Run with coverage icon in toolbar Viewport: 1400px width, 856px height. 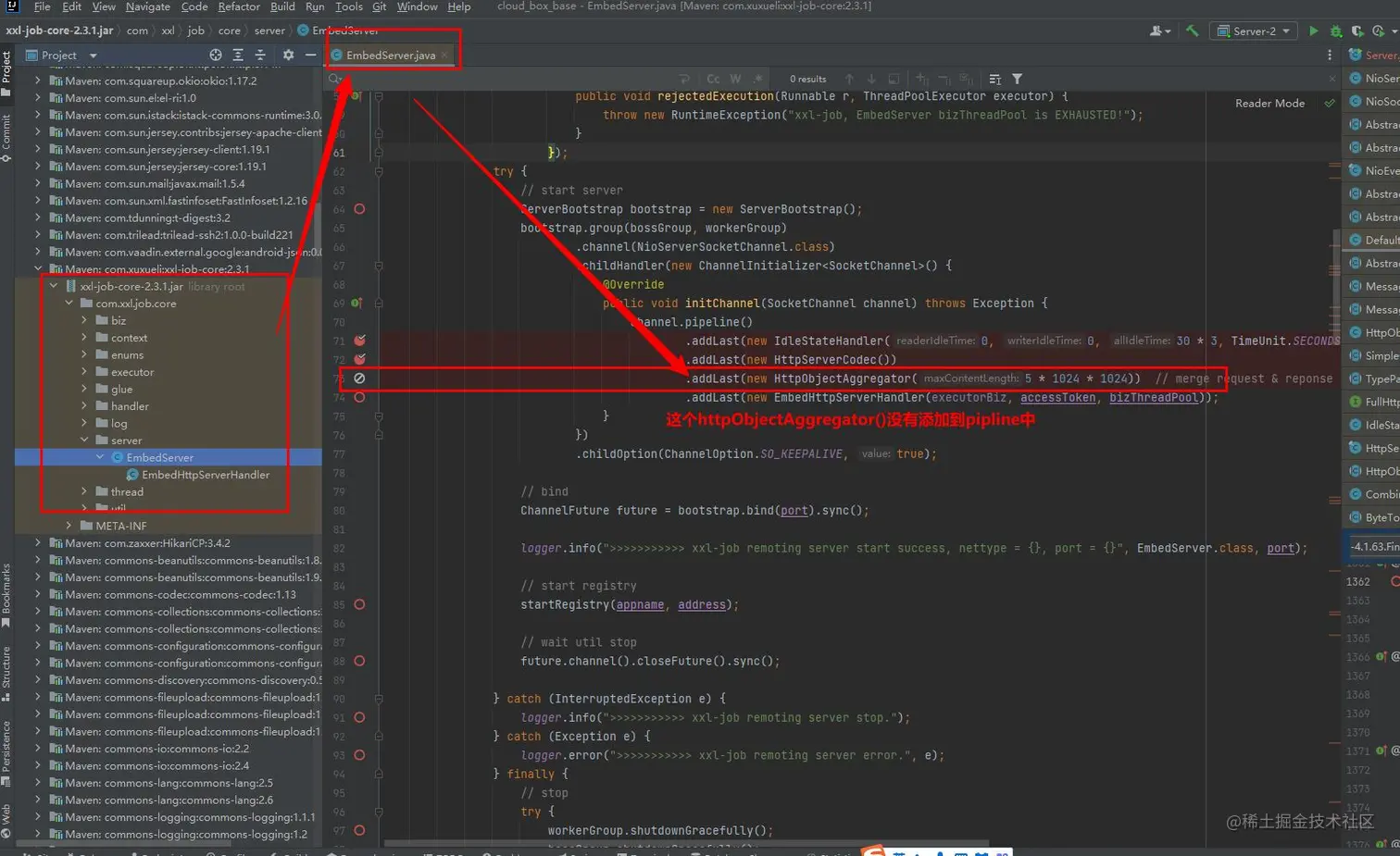1357,31
